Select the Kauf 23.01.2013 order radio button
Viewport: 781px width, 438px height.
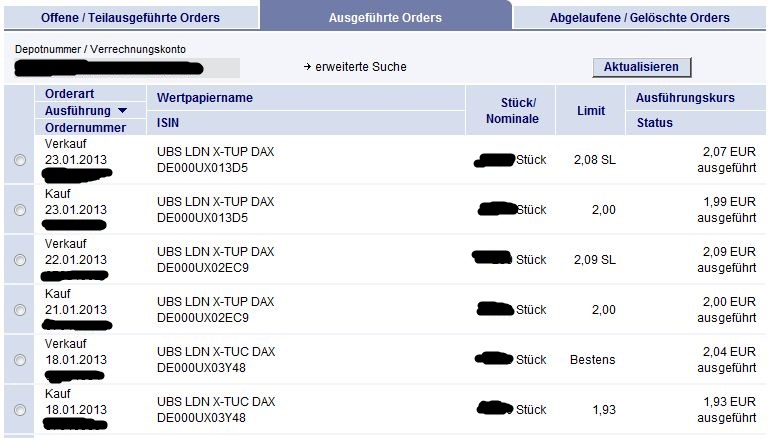20,210
